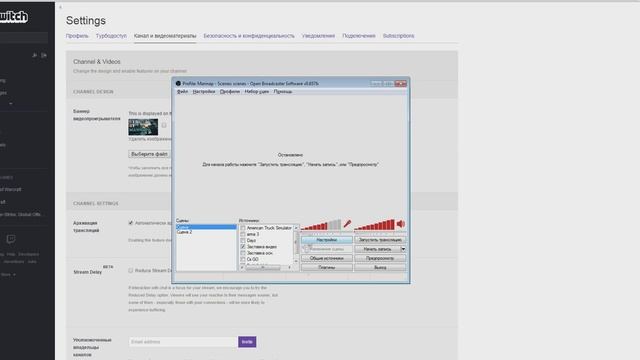Viewport: 640px width, 360px height.
Task: Mute the desktop speaker icon in OBS
Action: pos(401,224)
